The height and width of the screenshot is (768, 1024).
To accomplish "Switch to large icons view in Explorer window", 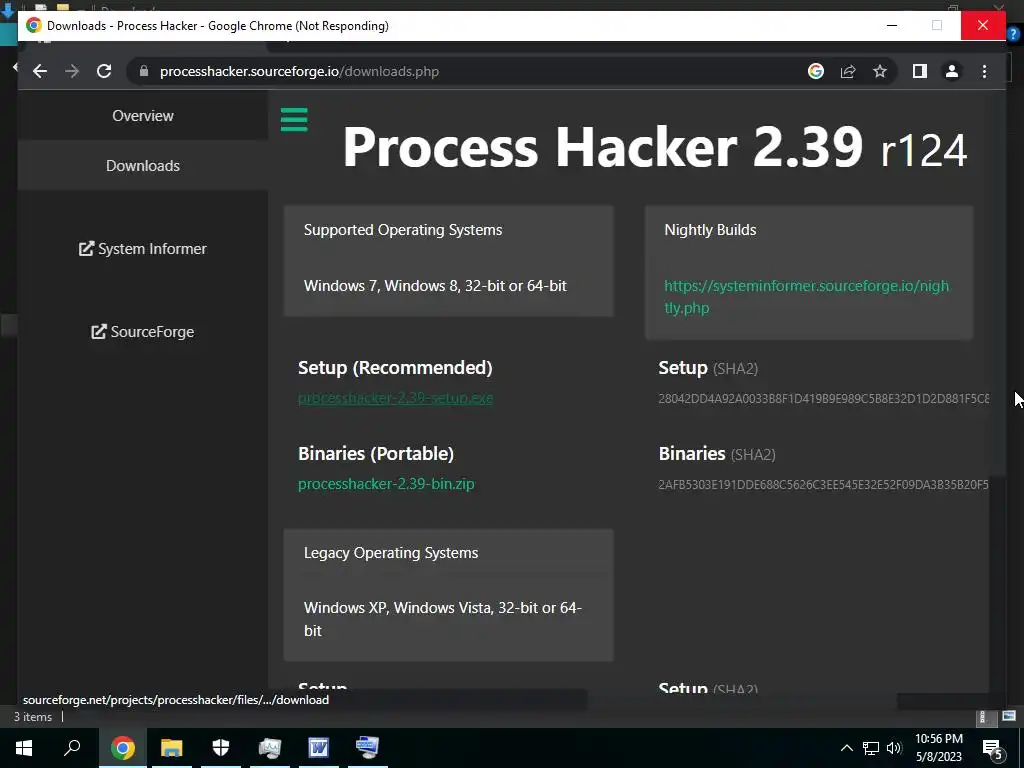I will pyautogui.click(x=1009, y=716).
